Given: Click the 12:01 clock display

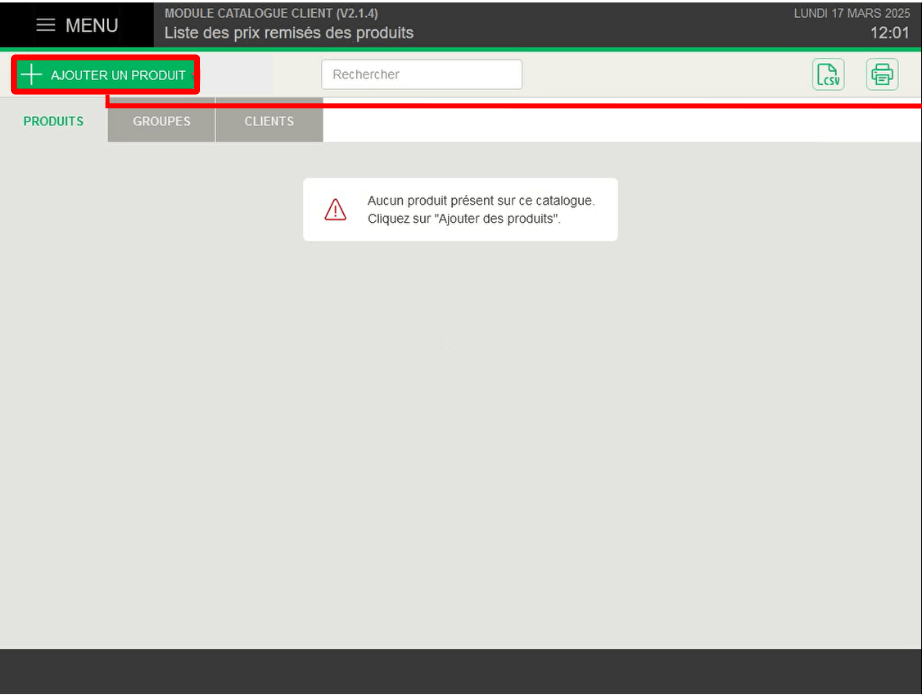Looking at the screenshot, I should click(x=889, y=33).
